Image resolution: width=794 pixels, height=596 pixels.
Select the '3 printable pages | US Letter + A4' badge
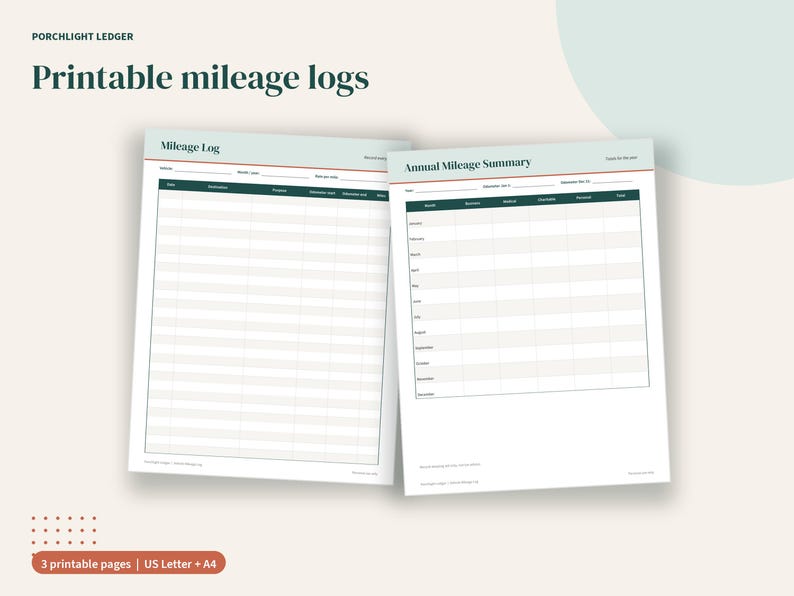pos(129,563)
